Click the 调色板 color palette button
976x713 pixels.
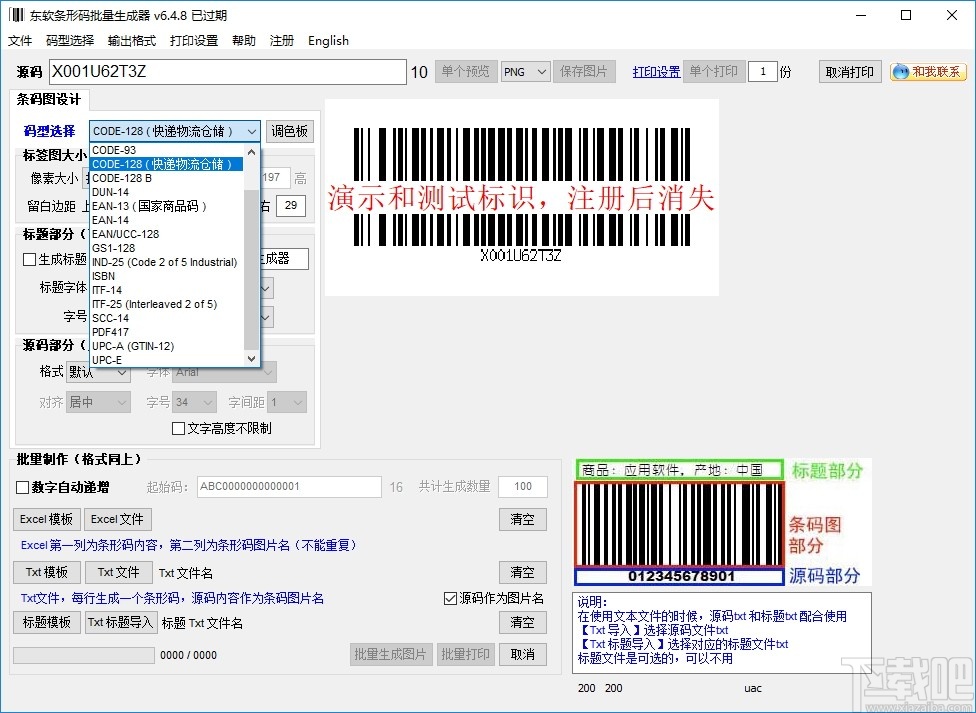[x=290, y=131]
